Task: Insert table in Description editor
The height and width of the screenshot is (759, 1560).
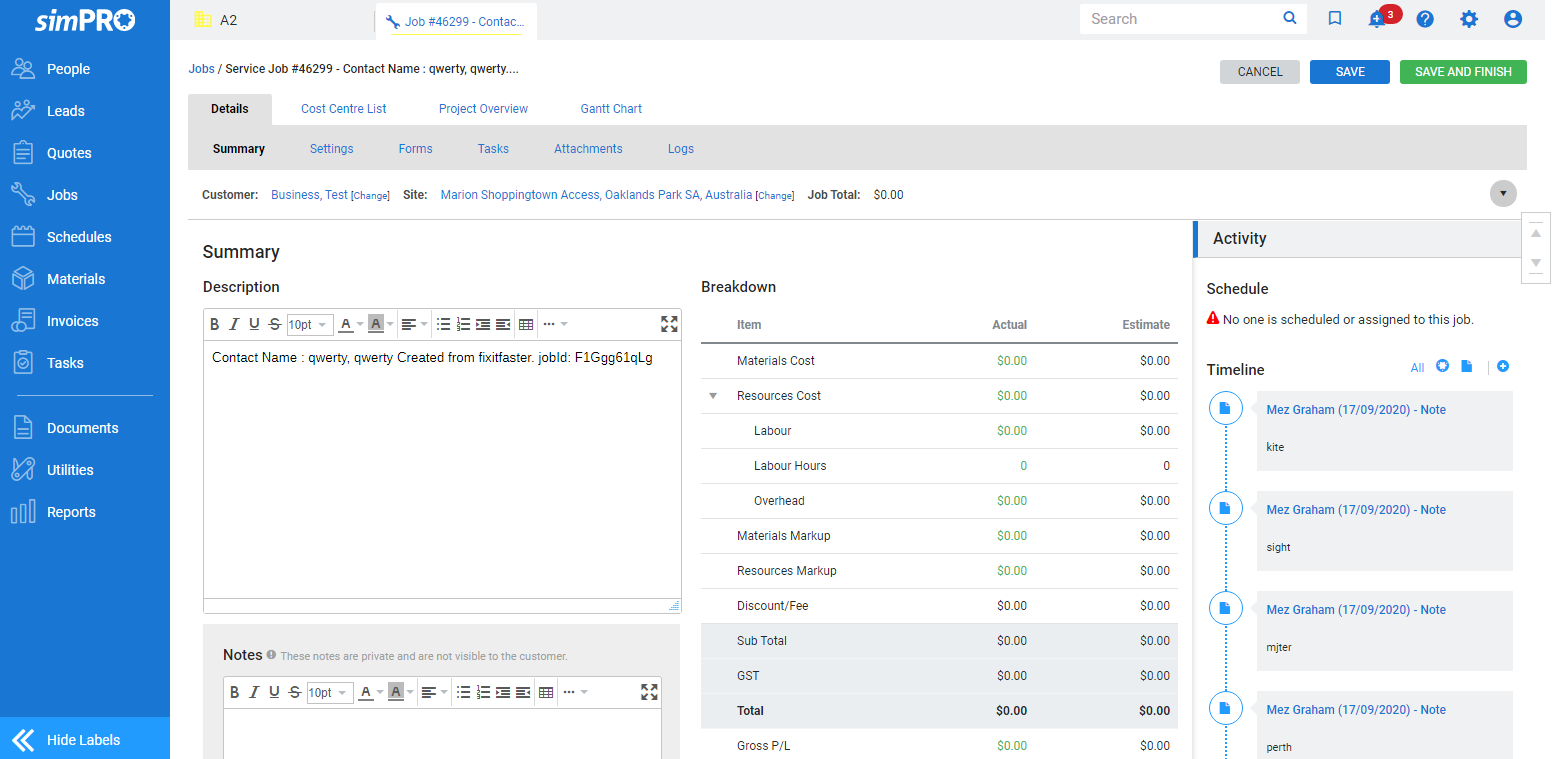Action: coord(526,324)
